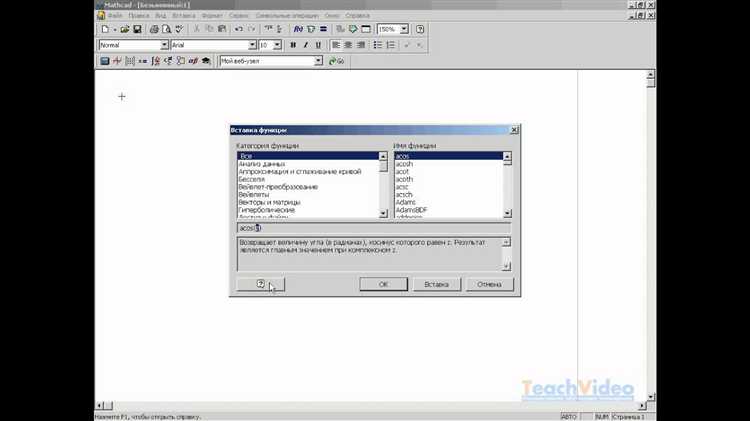750x421 pixels.
Task: Open the Правка menu
Action: pyautogui.click(x=139, y=16)
